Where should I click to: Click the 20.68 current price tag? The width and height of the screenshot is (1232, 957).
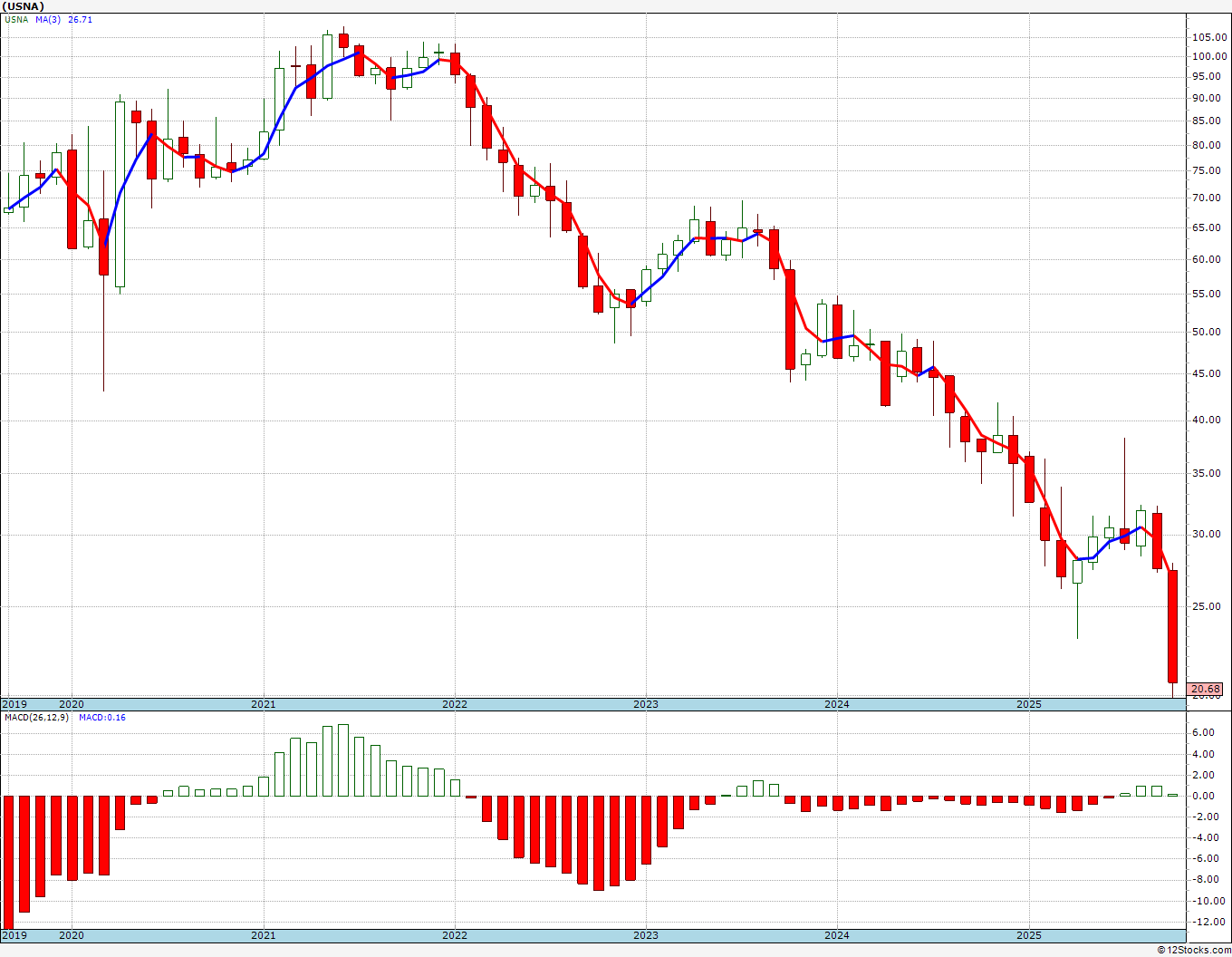1206,689
